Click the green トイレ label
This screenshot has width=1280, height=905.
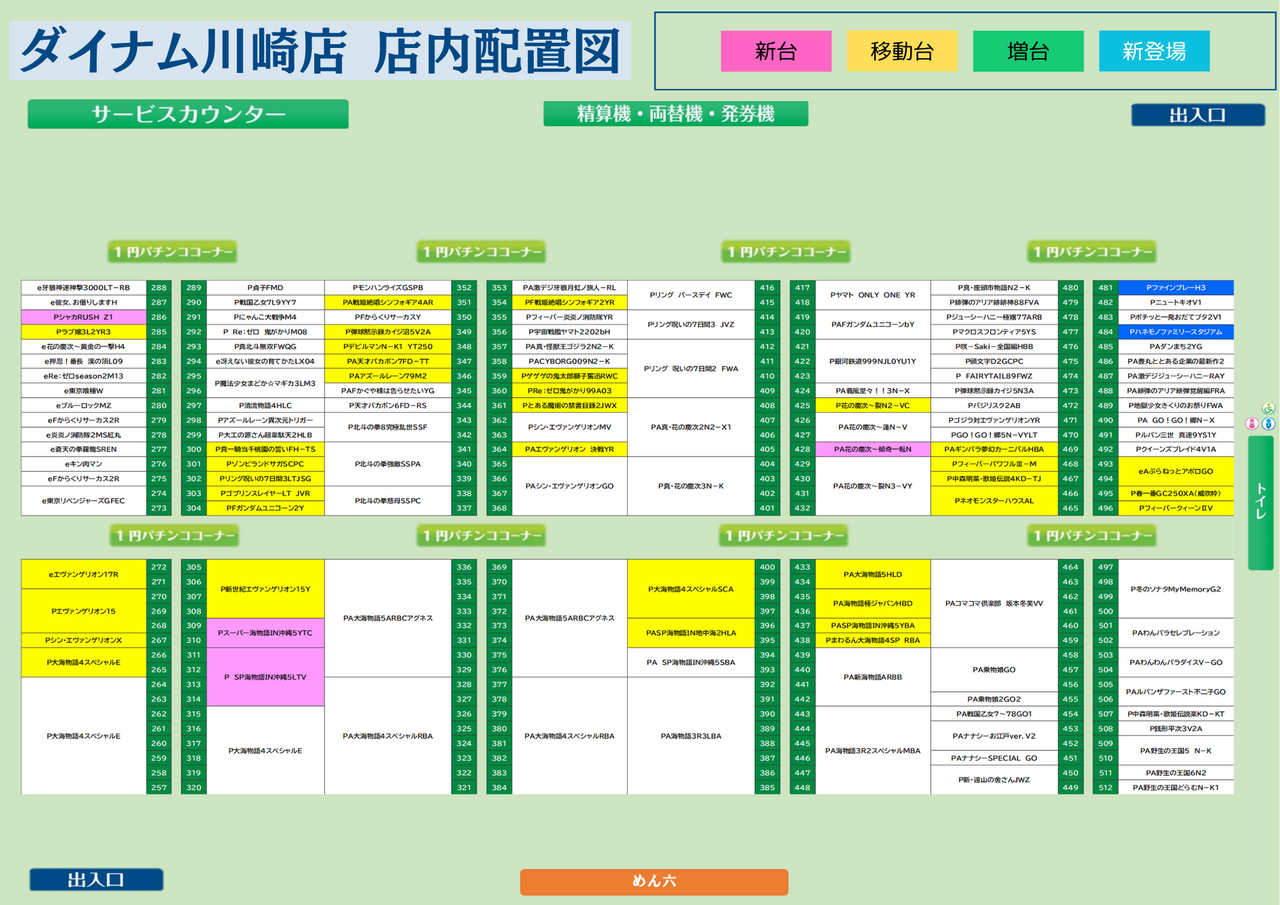tap(1261, 503)
